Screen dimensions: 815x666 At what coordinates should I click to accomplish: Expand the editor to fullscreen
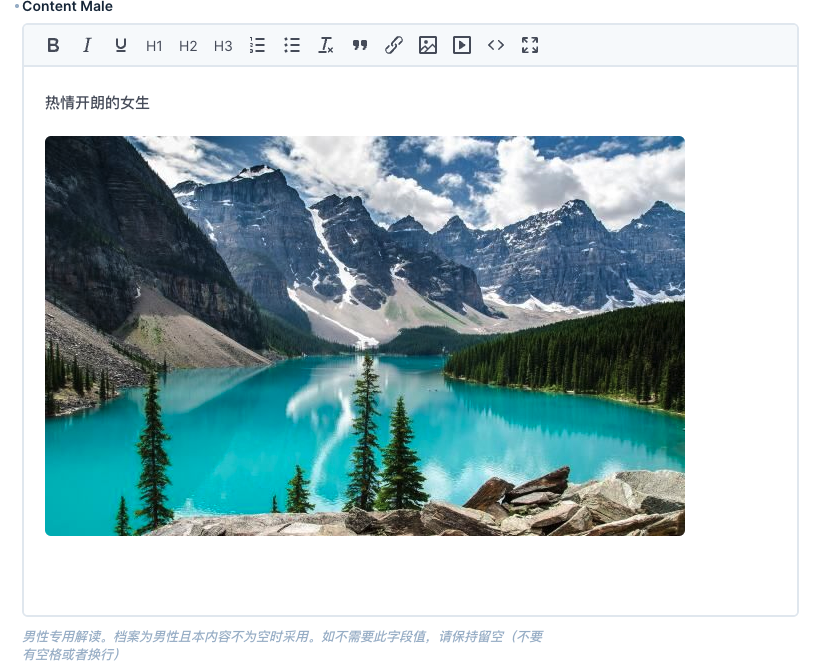(x=530, y=45)
